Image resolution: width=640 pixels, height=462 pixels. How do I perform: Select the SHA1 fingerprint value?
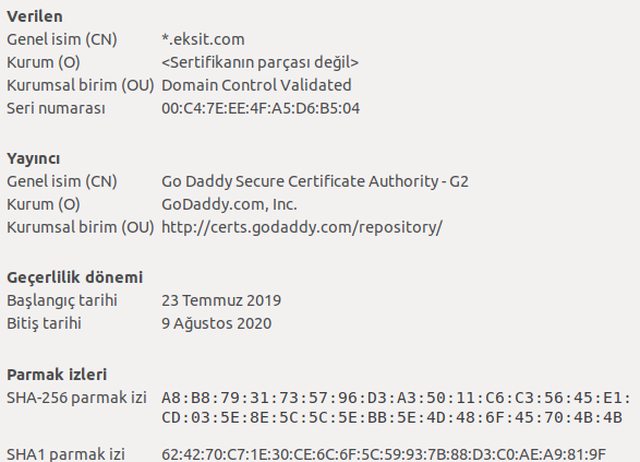[384, 454]
